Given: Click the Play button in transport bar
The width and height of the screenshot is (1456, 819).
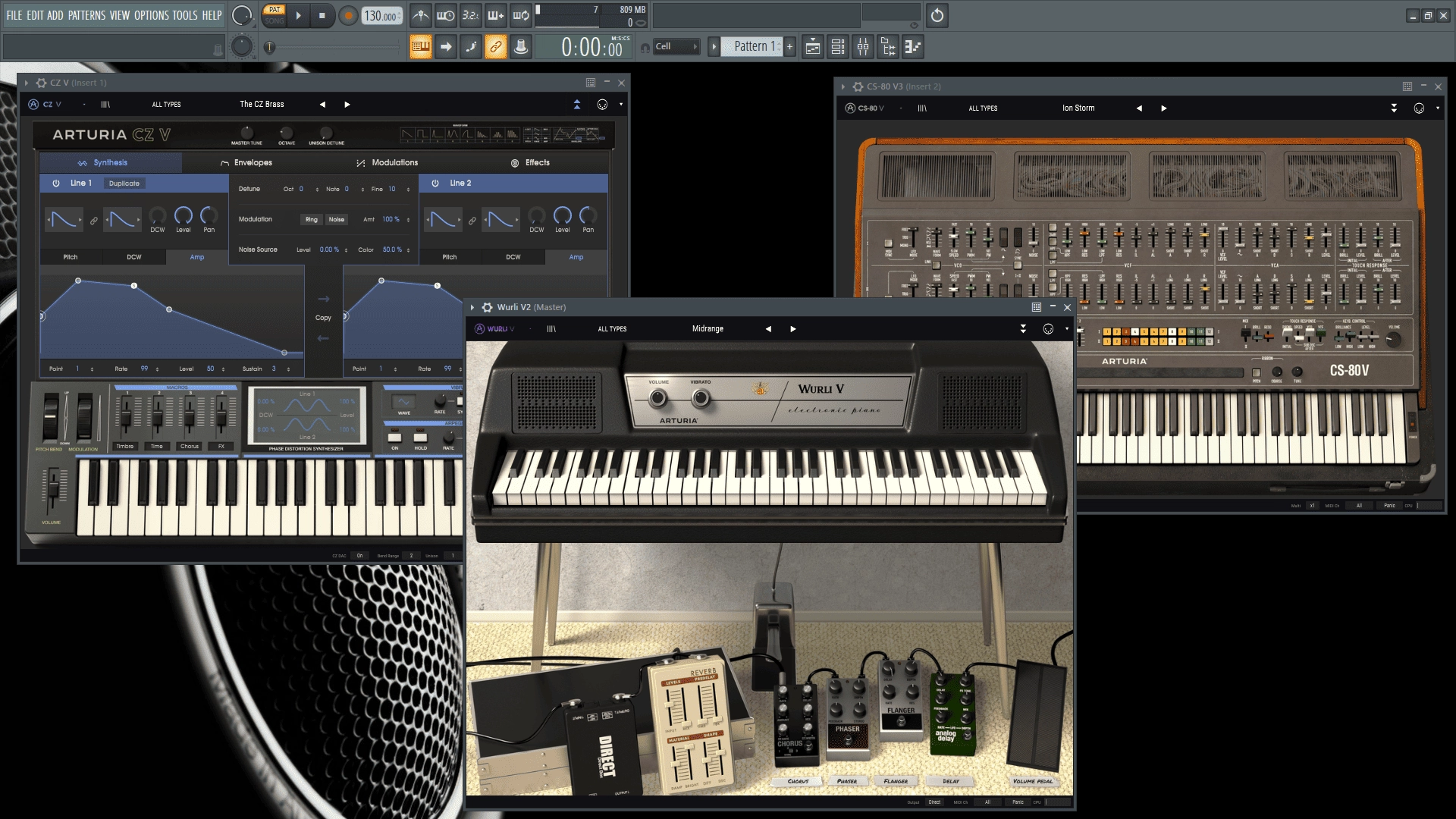Looking at the screenshot, I should pos(298,15).
